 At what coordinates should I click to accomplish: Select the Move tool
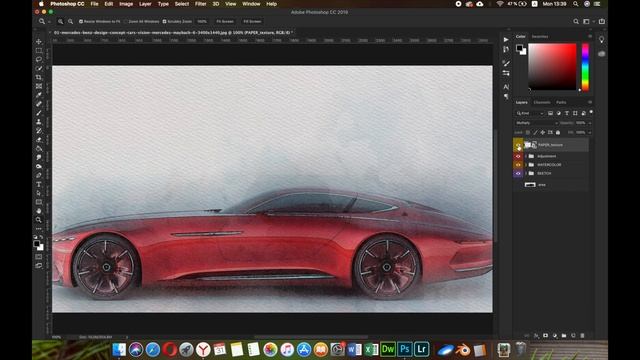39,41
